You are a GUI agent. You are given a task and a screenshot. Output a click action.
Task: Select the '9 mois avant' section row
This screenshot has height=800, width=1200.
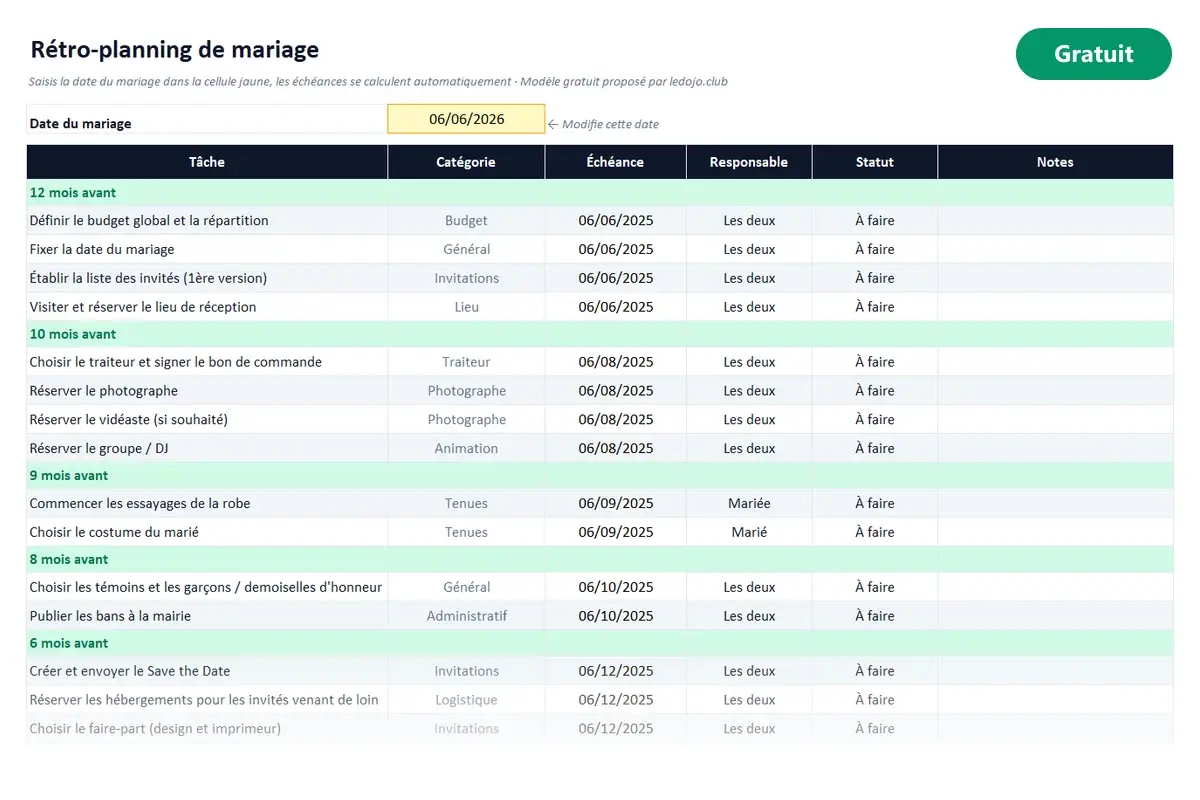point(600,475)
